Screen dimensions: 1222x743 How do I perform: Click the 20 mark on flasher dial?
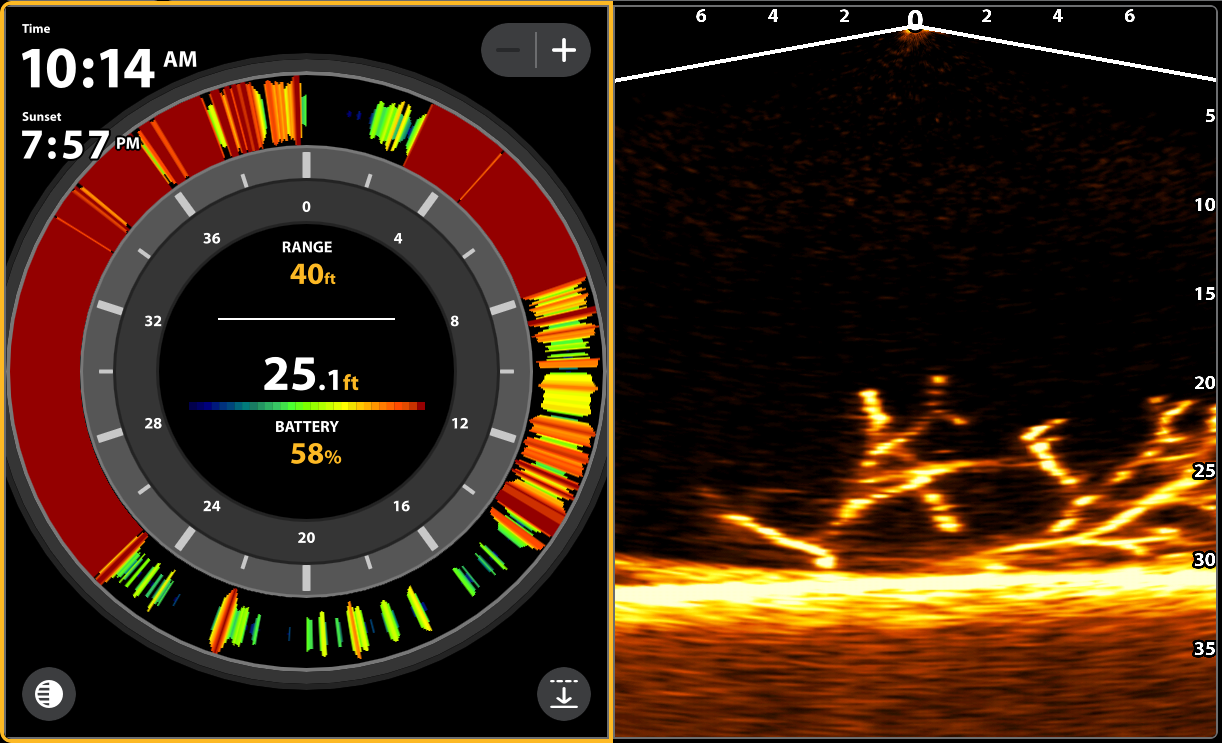click(x=306, y=538)
